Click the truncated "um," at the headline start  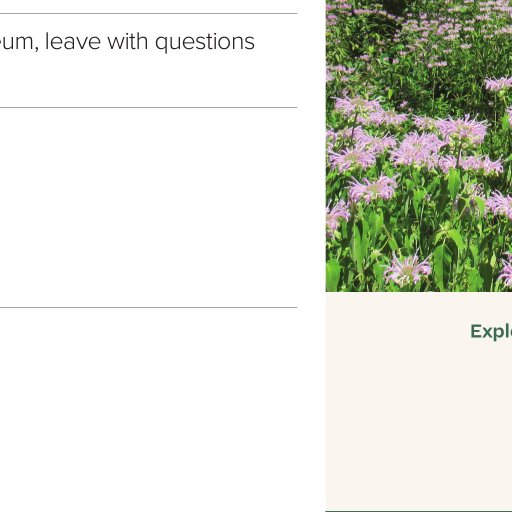[19, 44]
